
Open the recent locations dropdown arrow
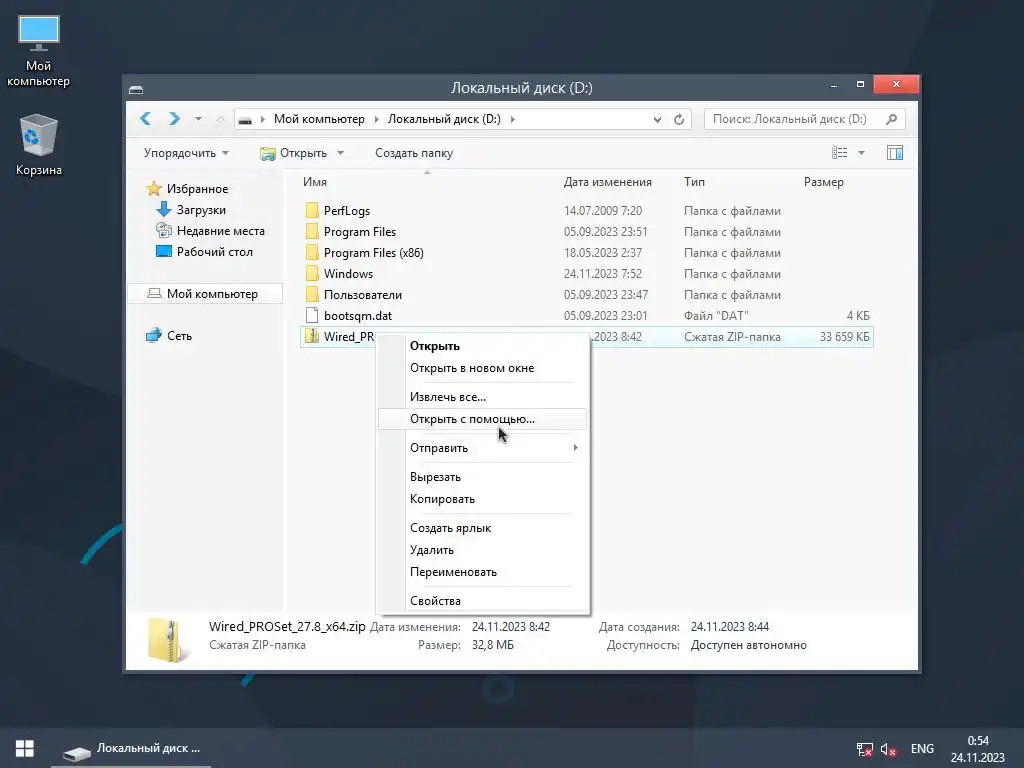coord(198,119)
